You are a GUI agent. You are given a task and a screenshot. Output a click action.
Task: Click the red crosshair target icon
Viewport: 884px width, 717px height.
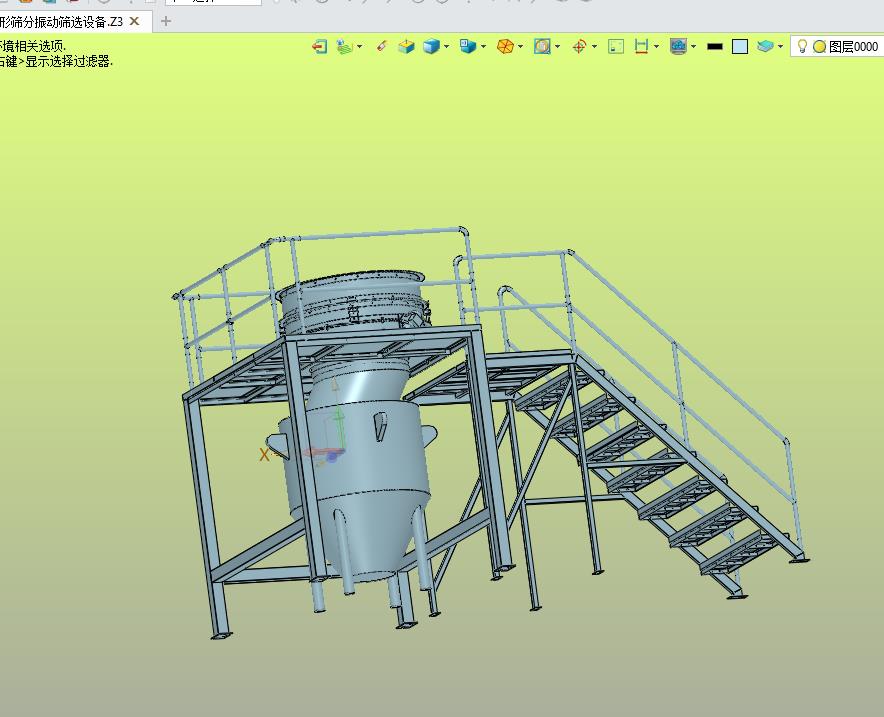578,46
